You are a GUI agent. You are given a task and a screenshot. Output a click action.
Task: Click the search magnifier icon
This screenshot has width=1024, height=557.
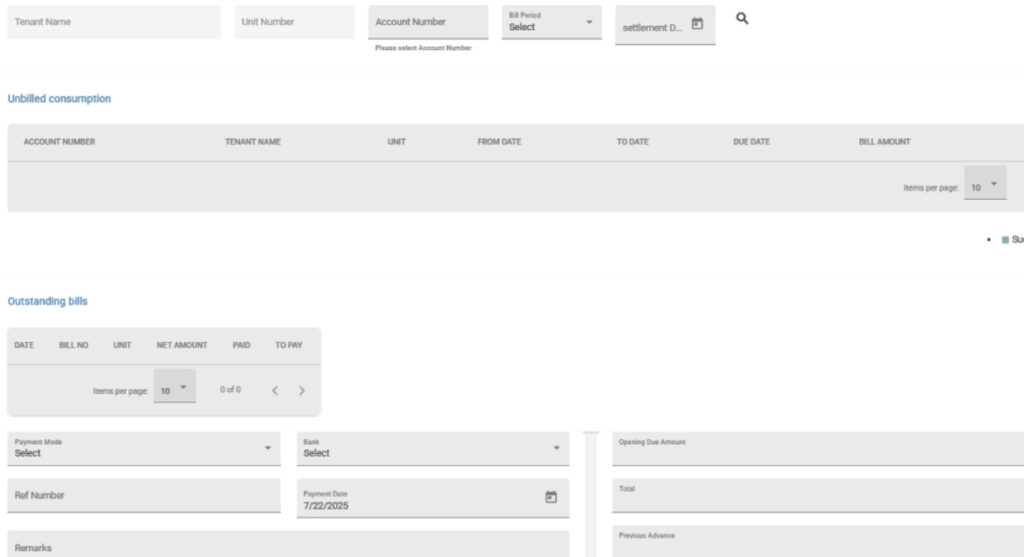point(742,19)
